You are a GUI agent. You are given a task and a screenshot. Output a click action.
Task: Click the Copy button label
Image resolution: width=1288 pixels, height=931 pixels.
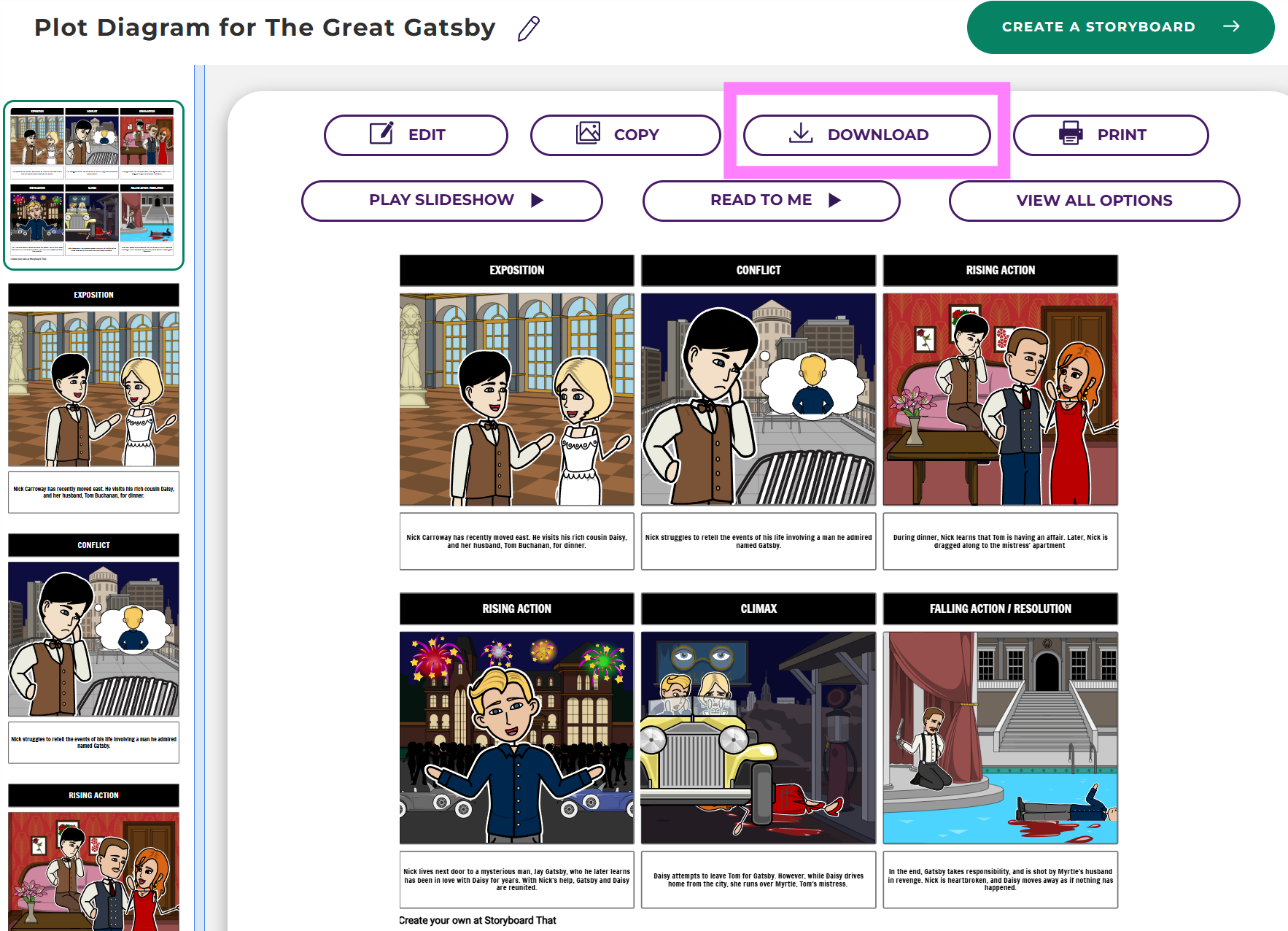tap(636, 135)
